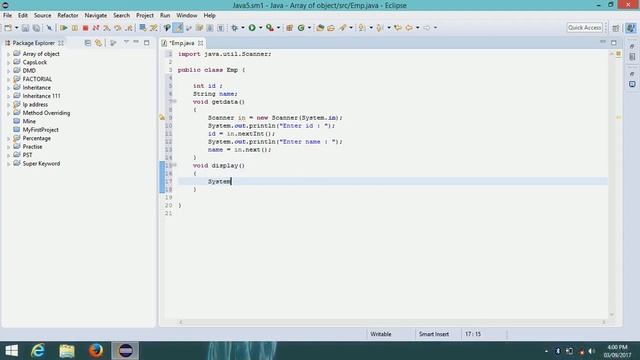Toggle the code fold on line 7

[x=175, y=102]
